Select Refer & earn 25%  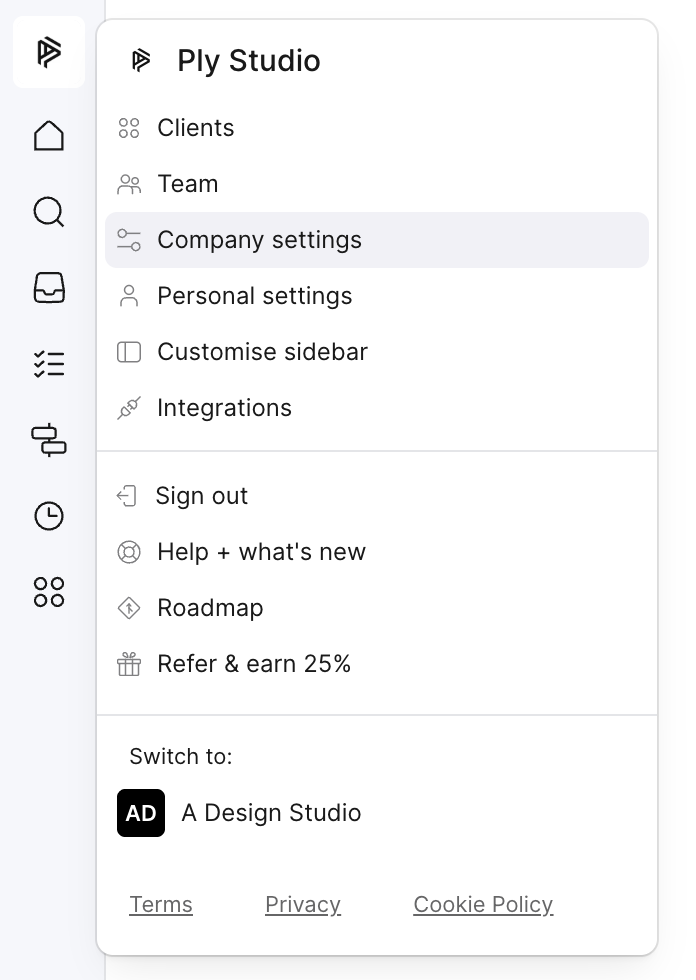pos(377,664)
